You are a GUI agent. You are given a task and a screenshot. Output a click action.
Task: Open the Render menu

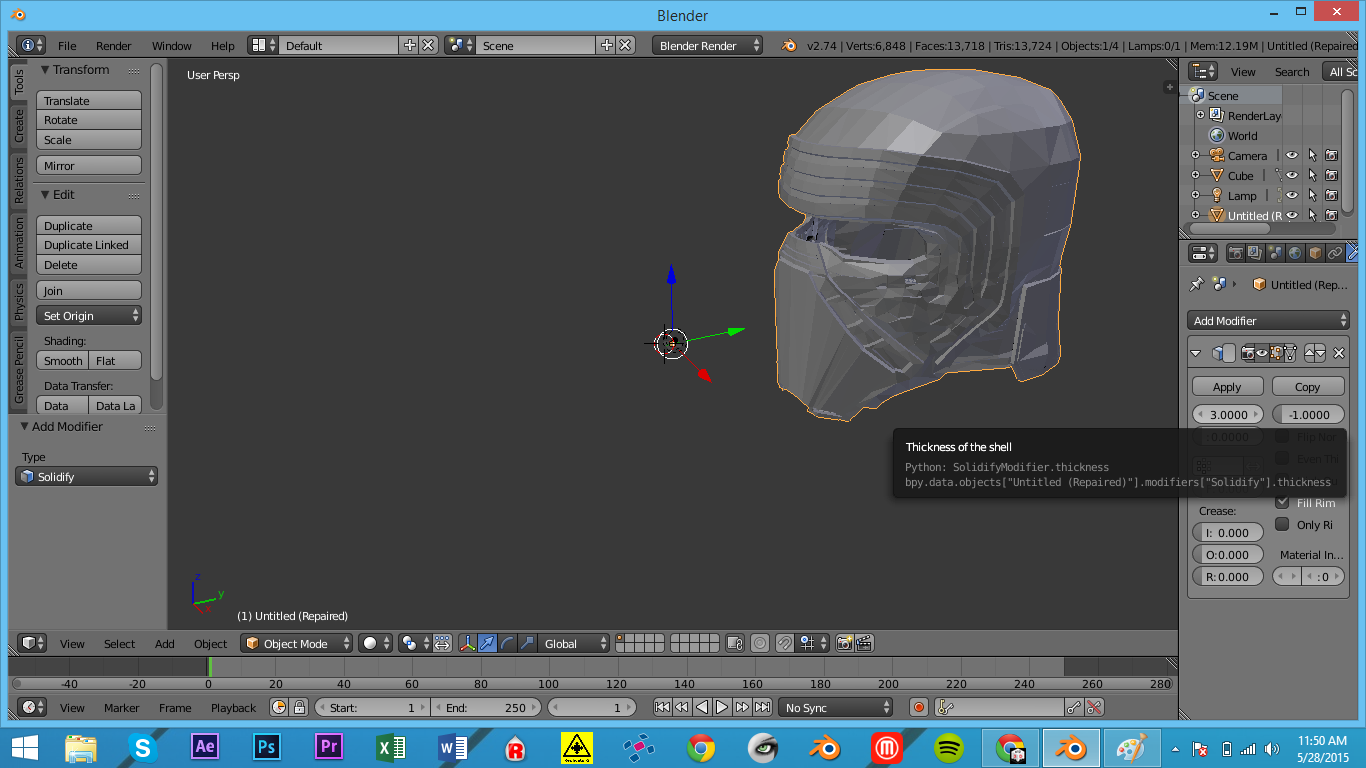[x=114, y=45]
